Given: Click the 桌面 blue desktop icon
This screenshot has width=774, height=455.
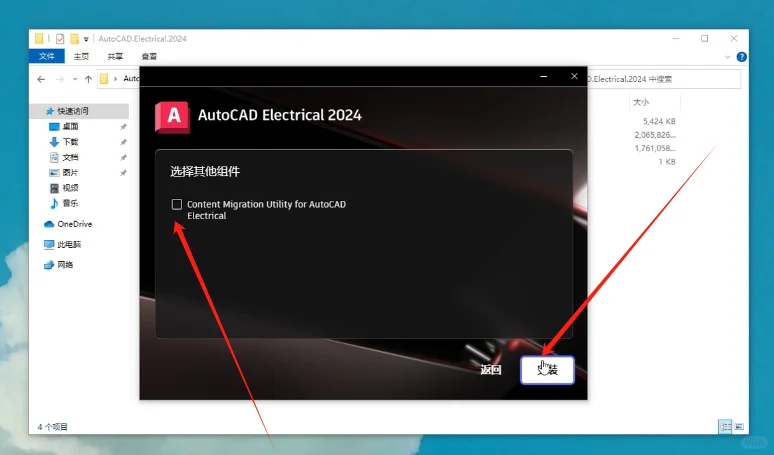Looking at the screenshot, I should click(x=54, y=127).
